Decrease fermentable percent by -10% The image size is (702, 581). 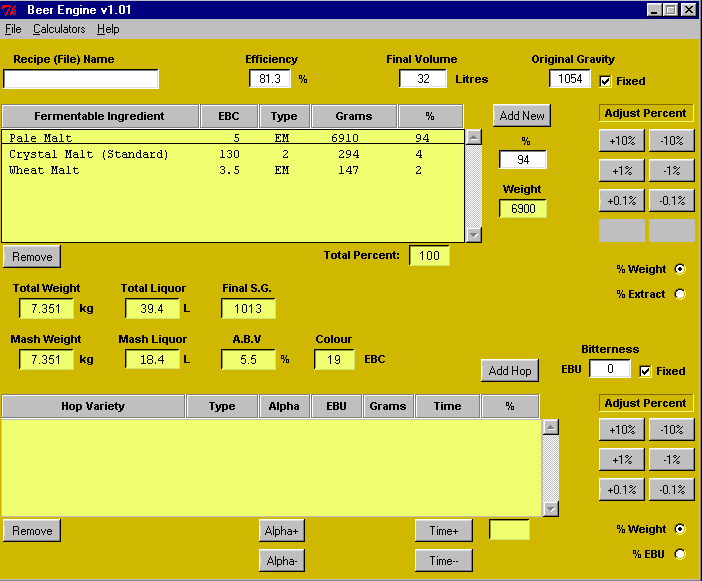coord(672,141)
